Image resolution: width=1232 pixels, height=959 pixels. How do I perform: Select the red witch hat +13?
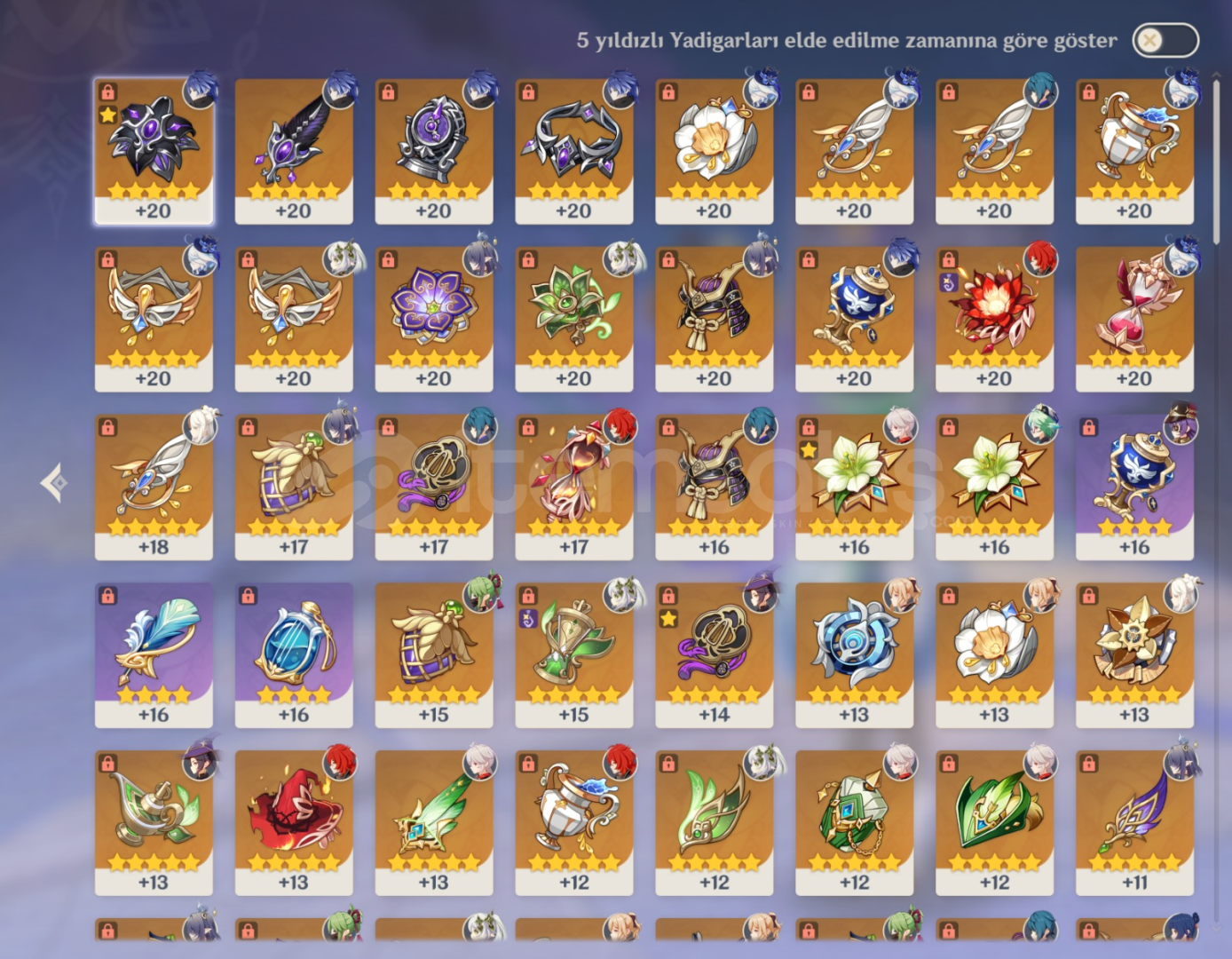(x=294, y=822)
